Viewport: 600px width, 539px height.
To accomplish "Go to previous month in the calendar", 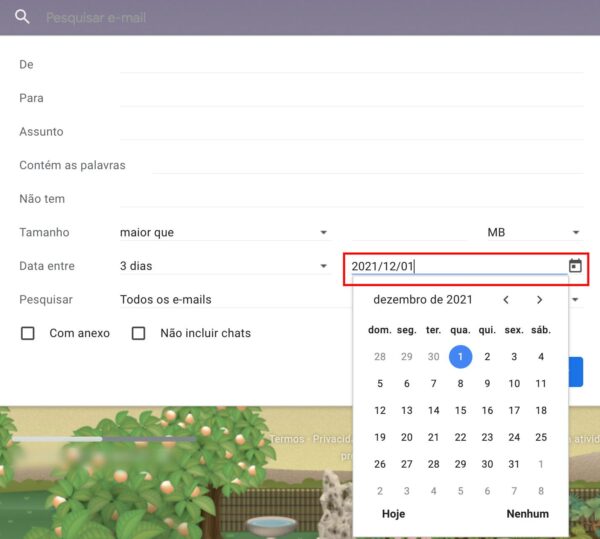I will pos(506,300).
